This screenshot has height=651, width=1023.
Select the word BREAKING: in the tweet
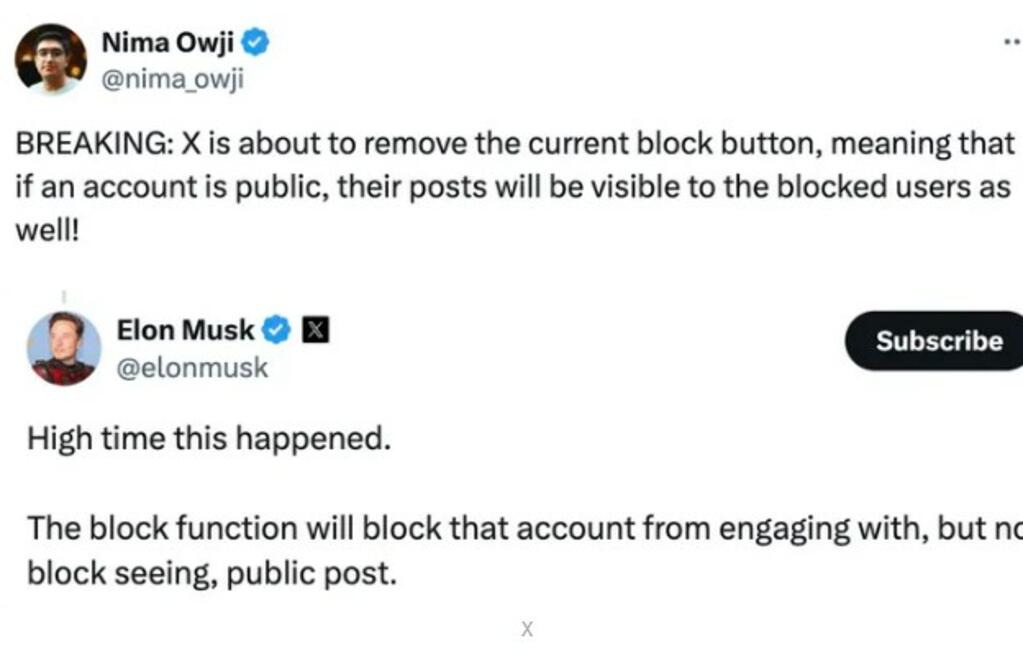coord(94,144)
